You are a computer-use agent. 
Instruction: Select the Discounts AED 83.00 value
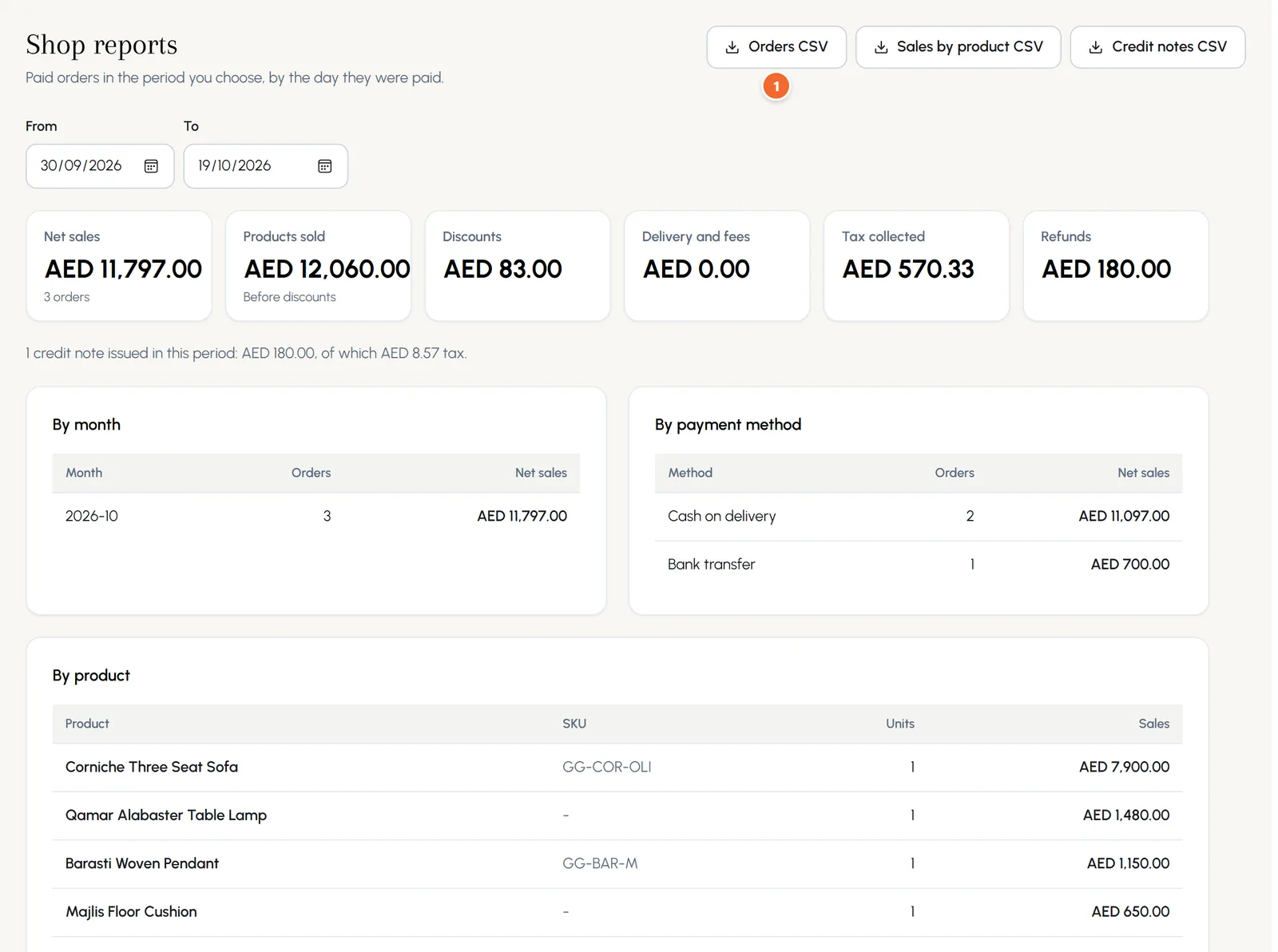coord(503,269)
